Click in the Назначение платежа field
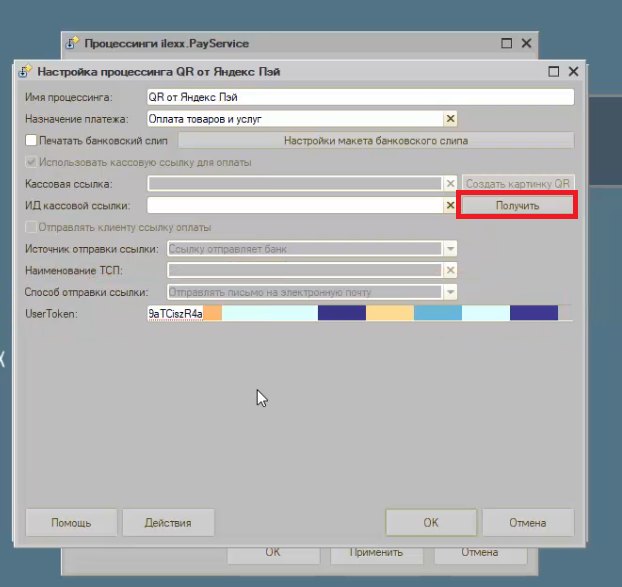This screenshot has height=587, width=622. pyautogui.click(x=295, y=119)
